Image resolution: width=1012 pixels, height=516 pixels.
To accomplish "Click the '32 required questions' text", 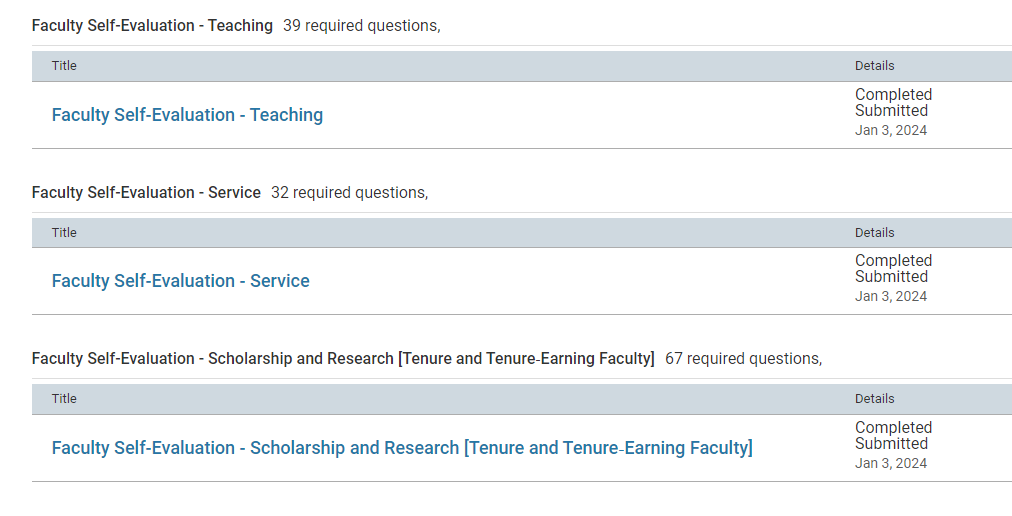I will point(348,192).
